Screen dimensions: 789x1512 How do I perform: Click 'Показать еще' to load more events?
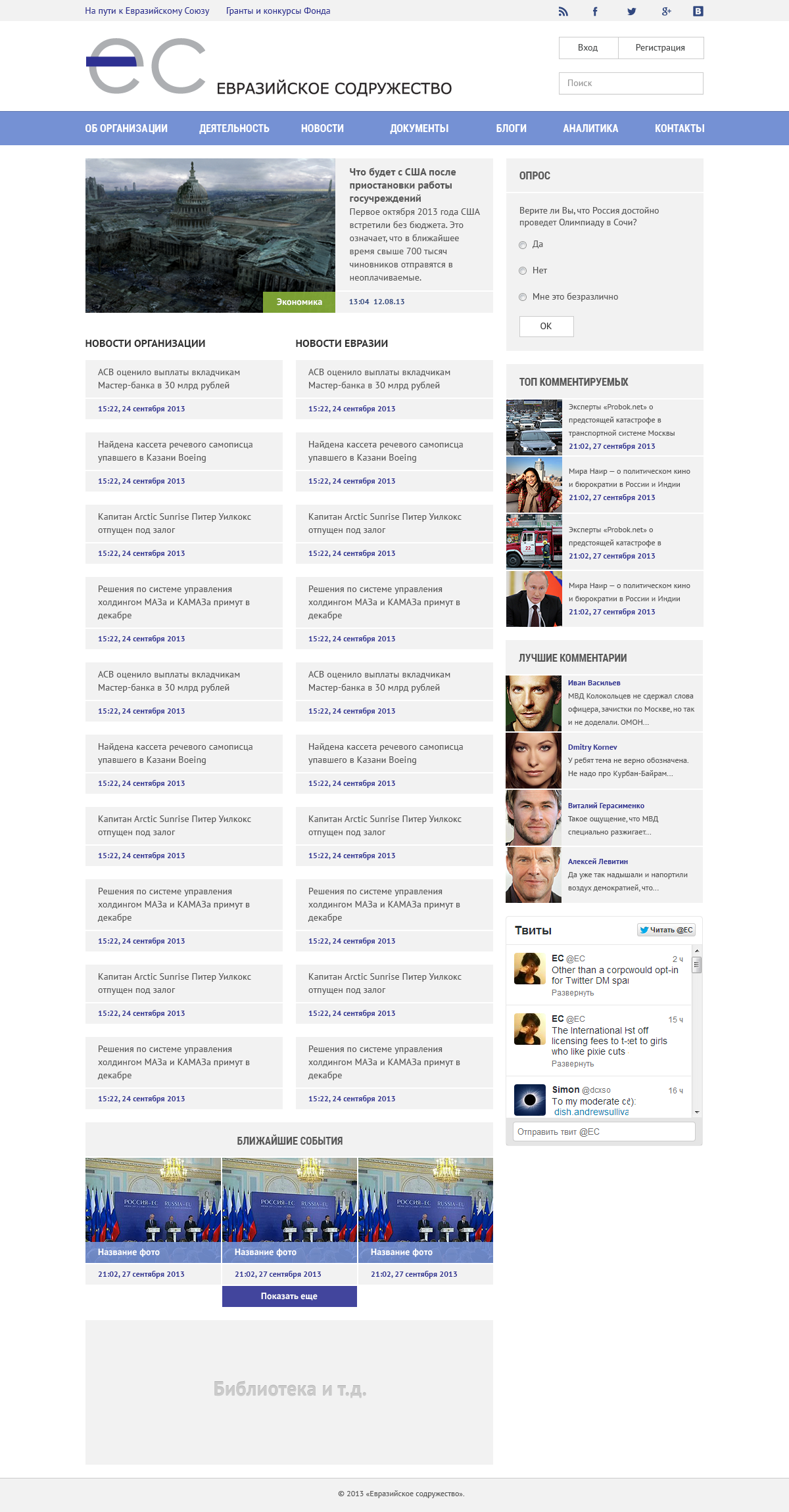[289, 1296]
